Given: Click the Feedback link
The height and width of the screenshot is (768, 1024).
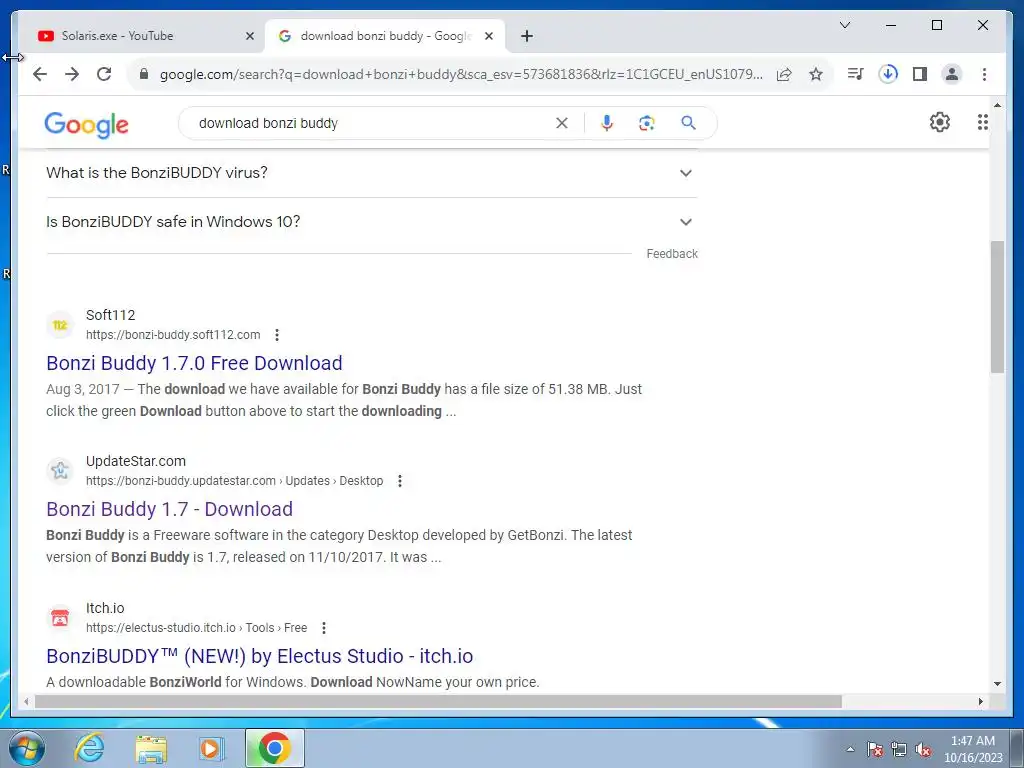Looking at the screenshot, I should (672, 254).
